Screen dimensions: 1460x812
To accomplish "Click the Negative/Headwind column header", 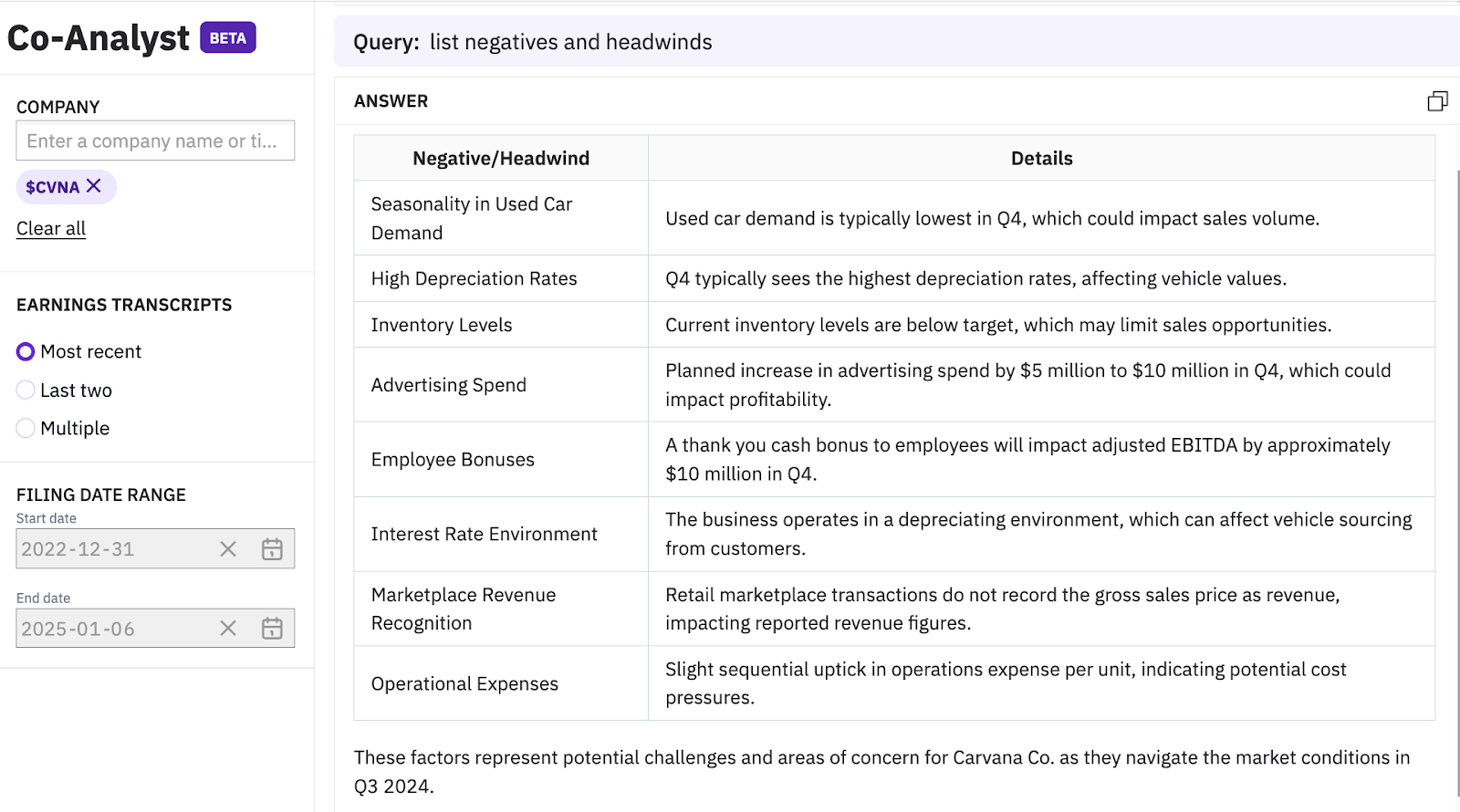I will click(501, 159).
